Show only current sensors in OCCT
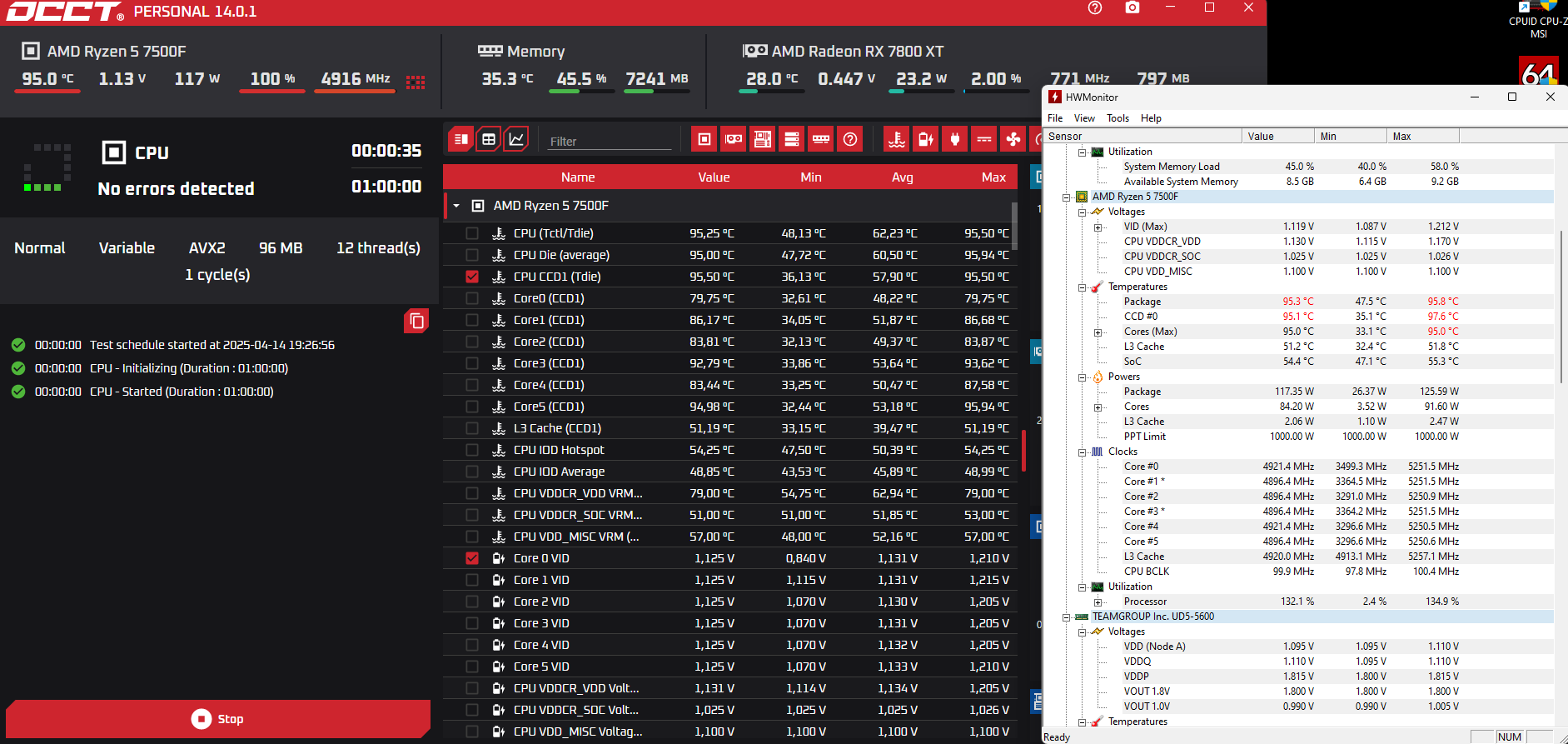The image size is (1568, 744). pyautogui.click(x=984, y=139)
